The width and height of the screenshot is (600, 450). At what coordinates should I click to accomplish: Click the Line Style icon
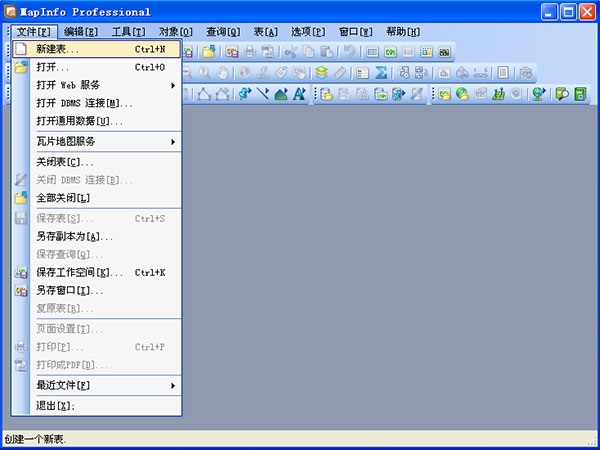tap(263, 94)
